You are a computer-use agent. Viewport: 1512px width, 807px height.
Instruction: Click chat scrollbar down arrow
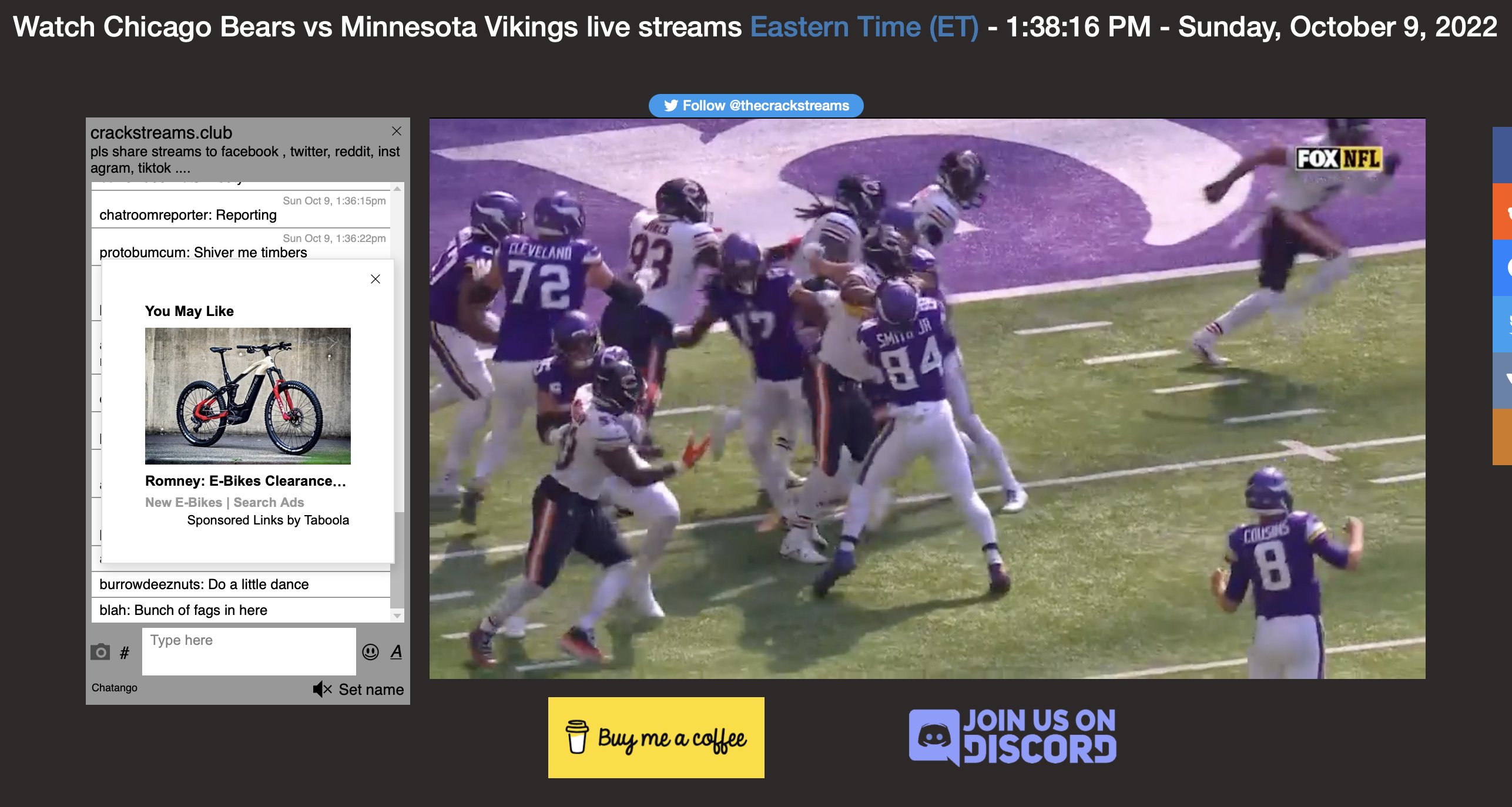397,616
